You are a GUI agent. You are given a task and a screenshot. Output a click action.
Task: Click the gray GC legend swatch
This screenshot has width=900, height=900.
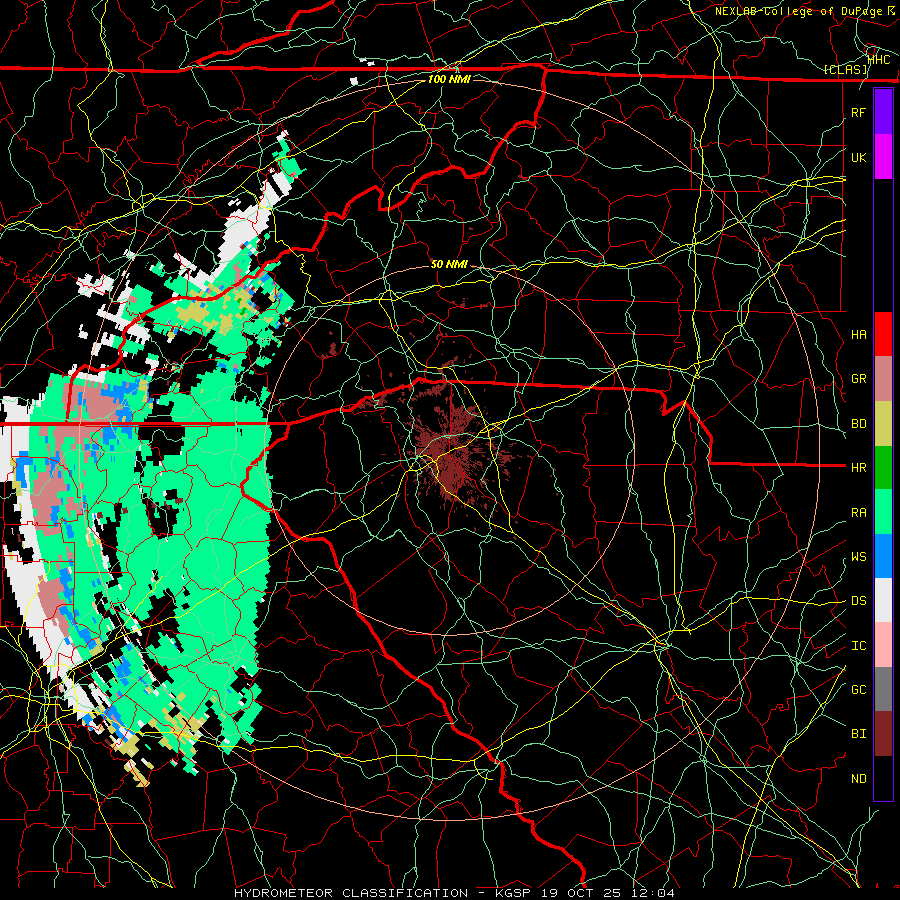tap(883, 689)
